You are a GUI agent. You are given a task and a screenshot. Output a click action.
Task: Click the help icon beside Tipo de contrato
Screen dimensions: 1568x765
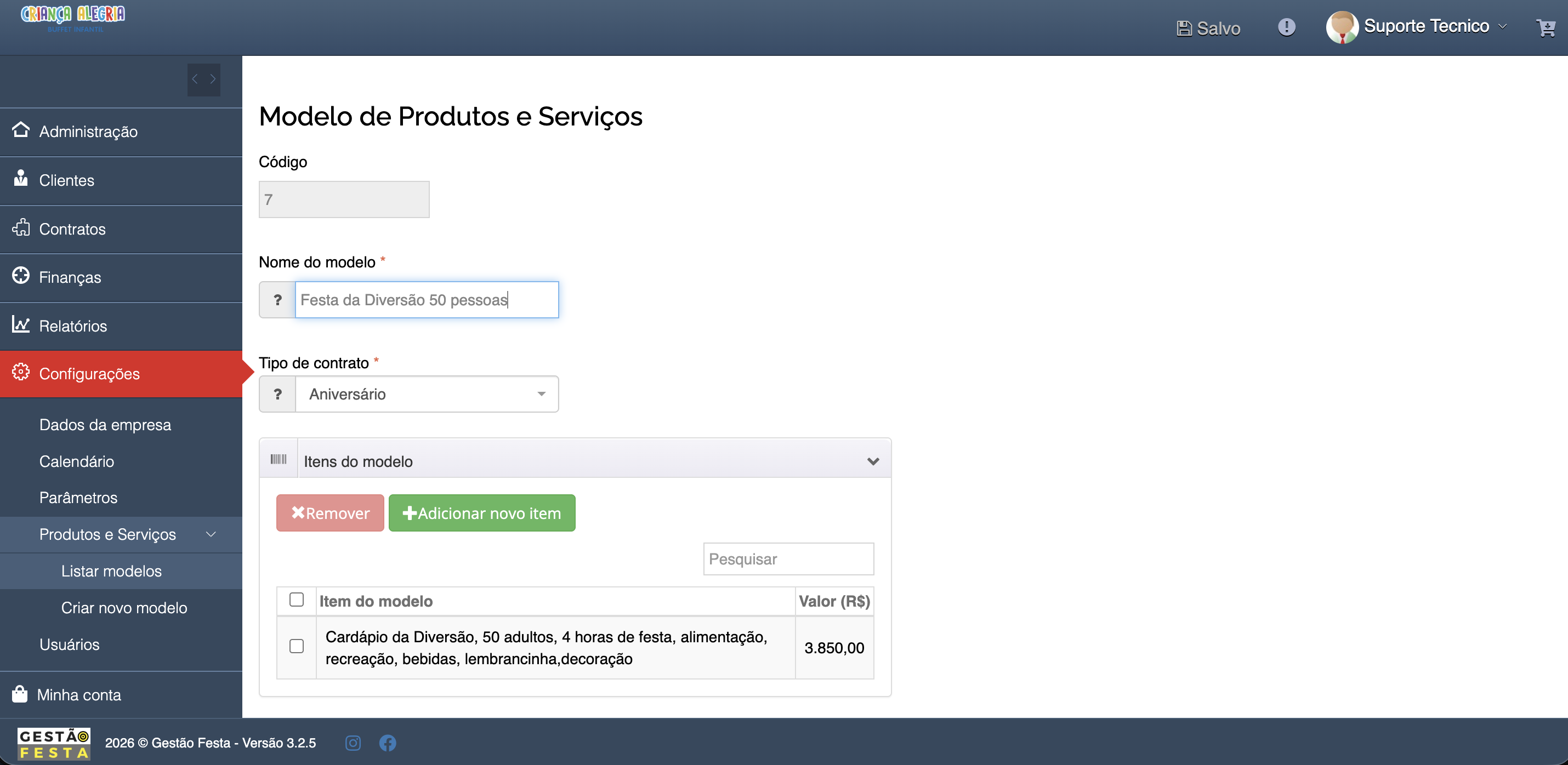[x=277, y=394]
